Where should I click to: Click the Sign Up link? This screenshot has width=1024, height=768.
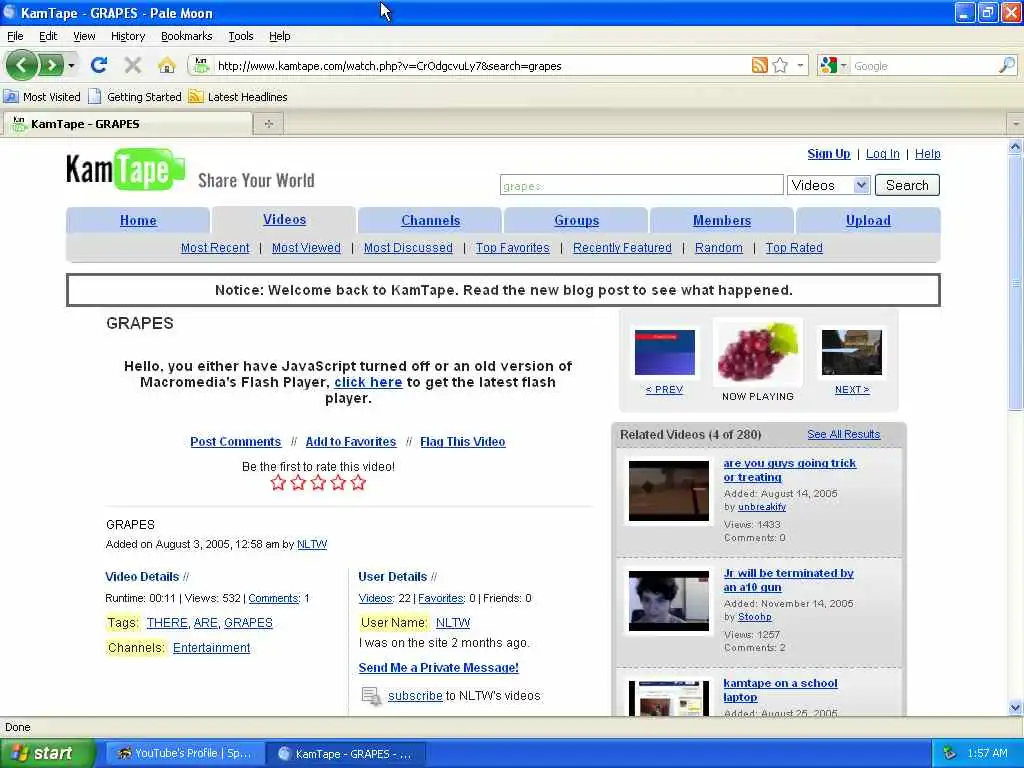(x=828, y=153)
